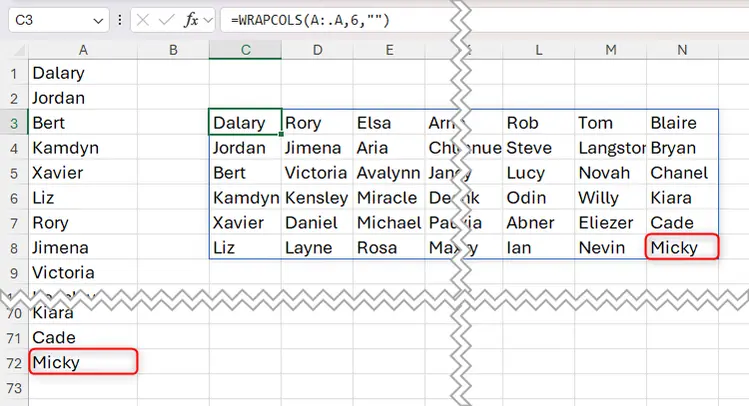Click the cell containing Langston in column M
Viewport: 749px width, 406px height.
610,148
